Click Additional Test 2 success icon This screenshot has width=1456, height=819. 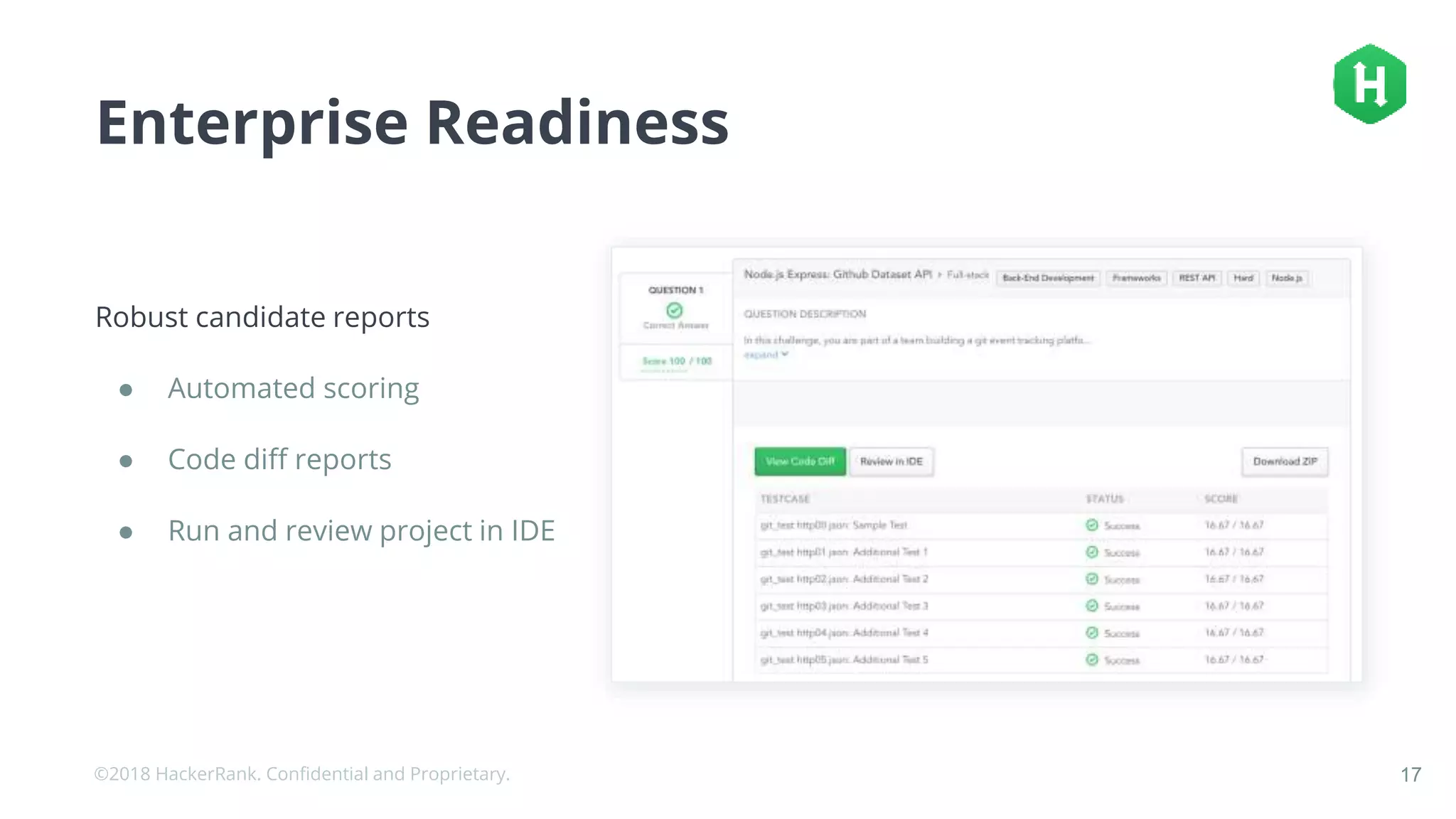pos(1092,579)
